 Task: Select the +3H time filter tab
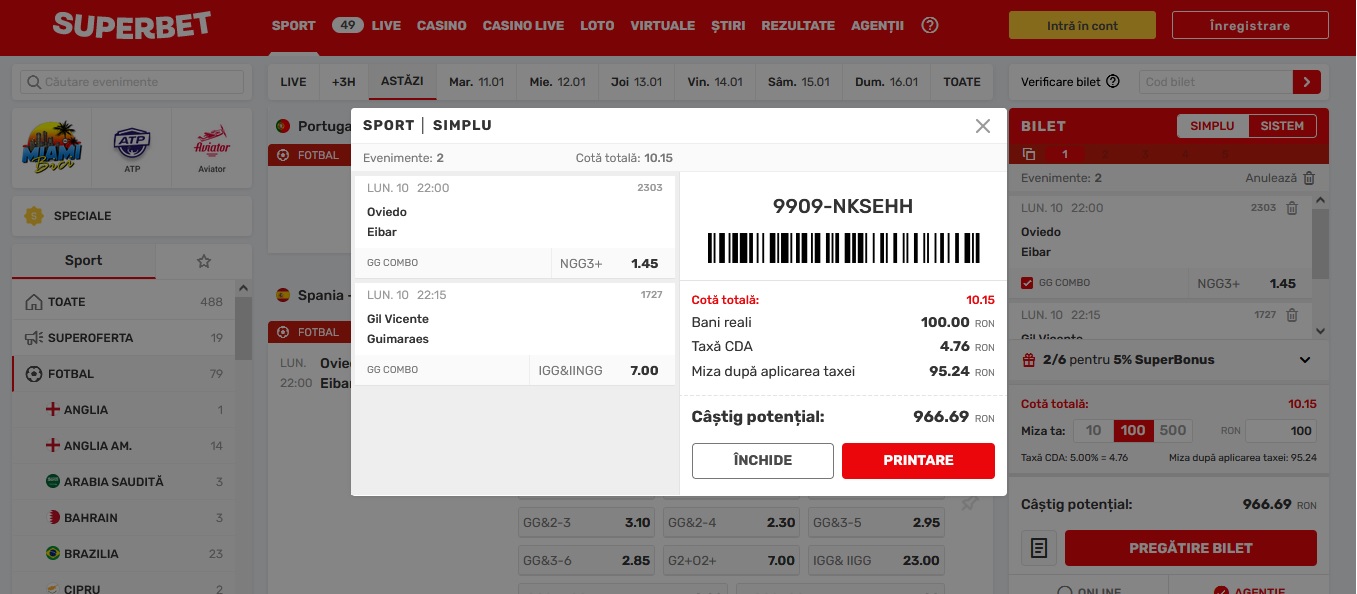tap(343, 82)
